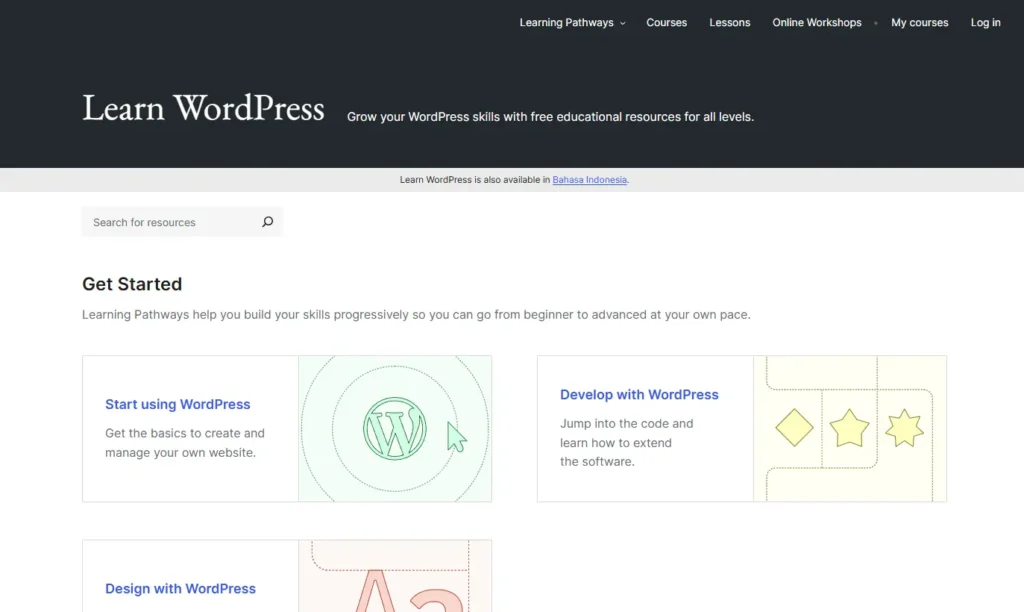Open the My courses page
1024x612 pixels.
click(x=919, y=22)
